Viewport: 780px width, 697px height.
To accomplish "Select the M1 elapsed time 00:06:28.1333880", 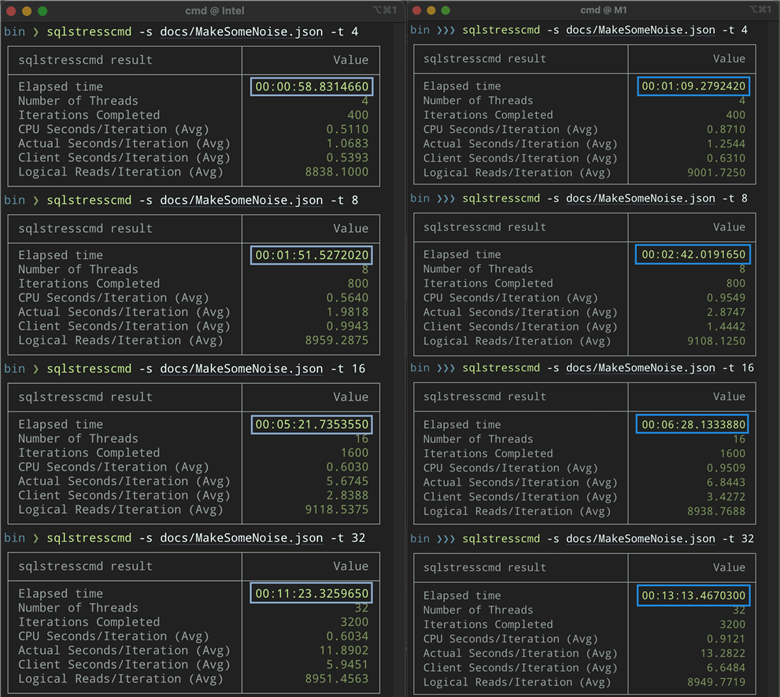I will point(693,424).
